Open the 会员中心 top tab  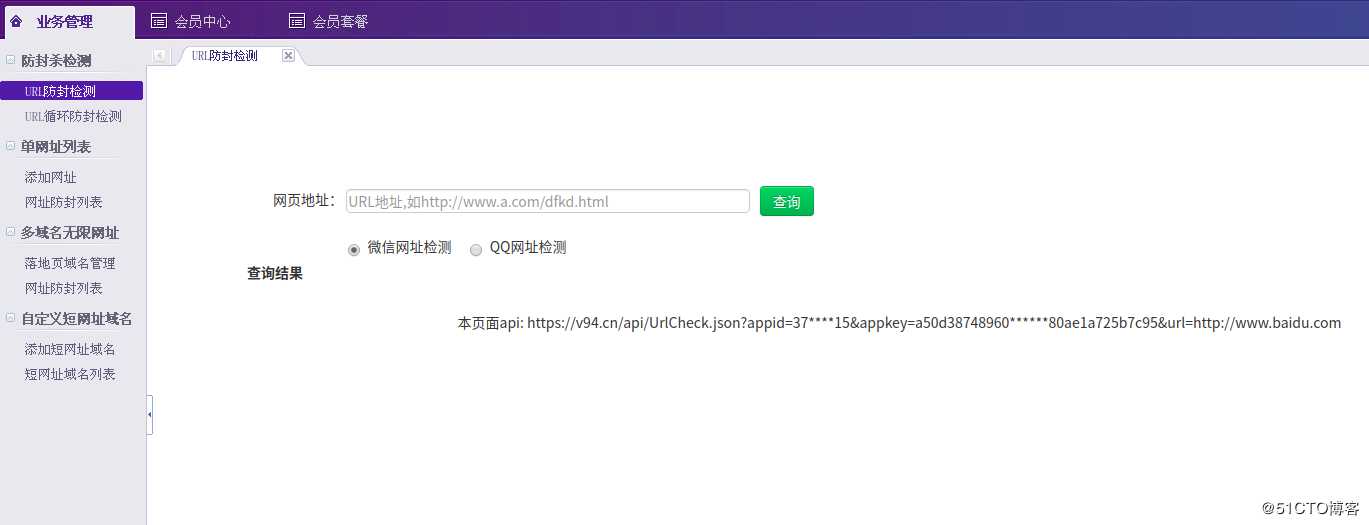point(191,22)
